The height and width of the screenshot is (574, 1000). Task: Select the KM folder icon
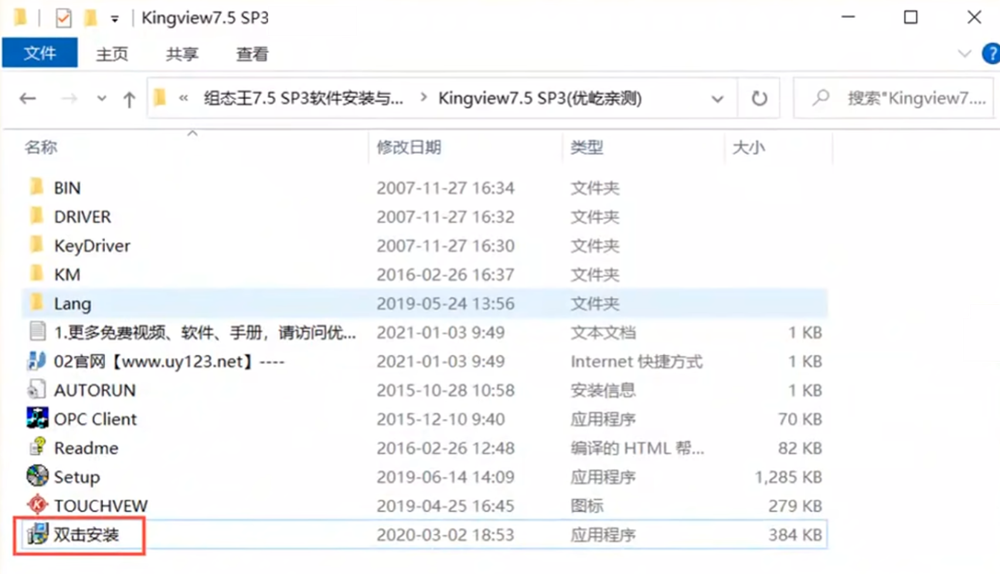coord(37,274)
